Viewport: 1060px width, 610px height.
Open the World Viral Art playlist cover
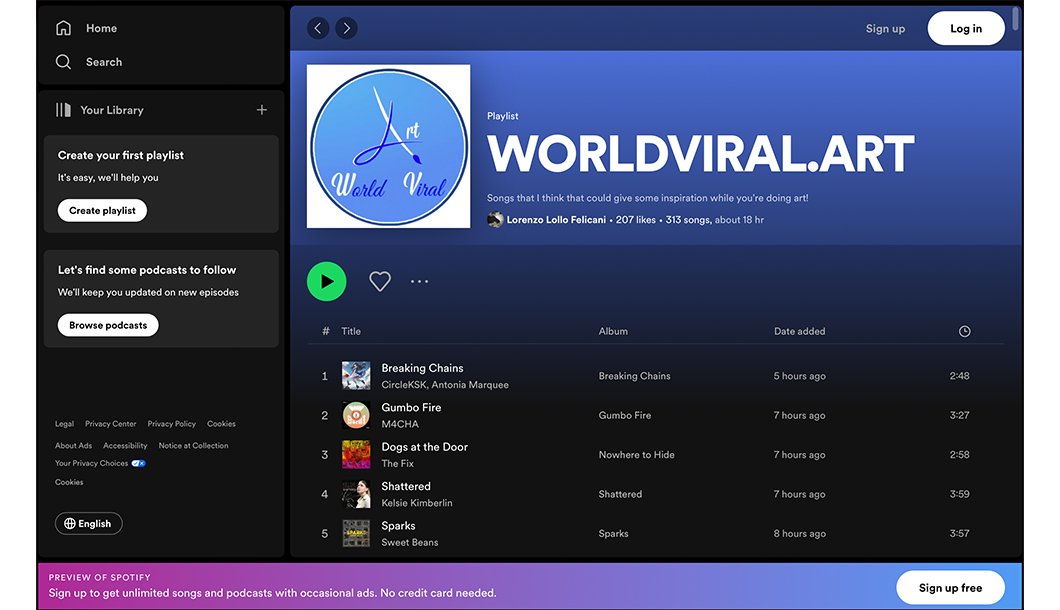[x=389, y=146]
